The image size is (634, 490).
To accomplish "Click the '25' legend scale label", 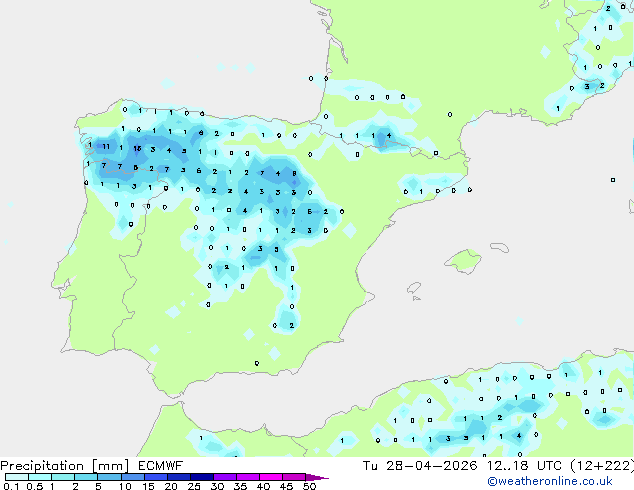I will click(194, 486).
